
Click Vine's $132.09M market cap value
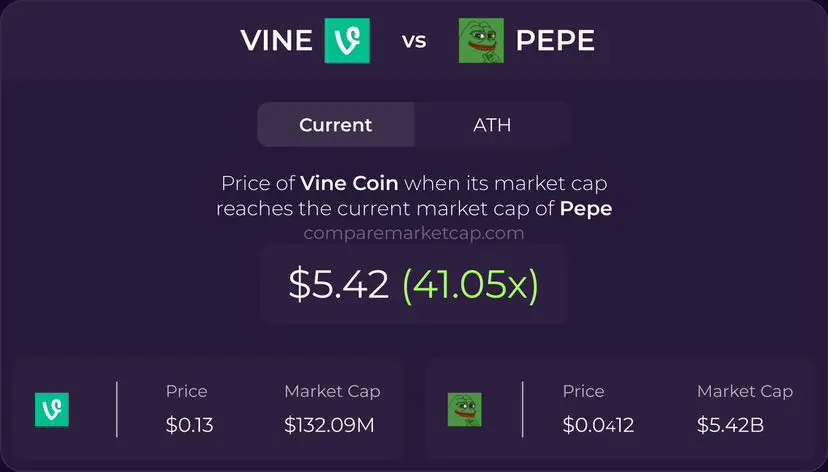click(329, 425)
